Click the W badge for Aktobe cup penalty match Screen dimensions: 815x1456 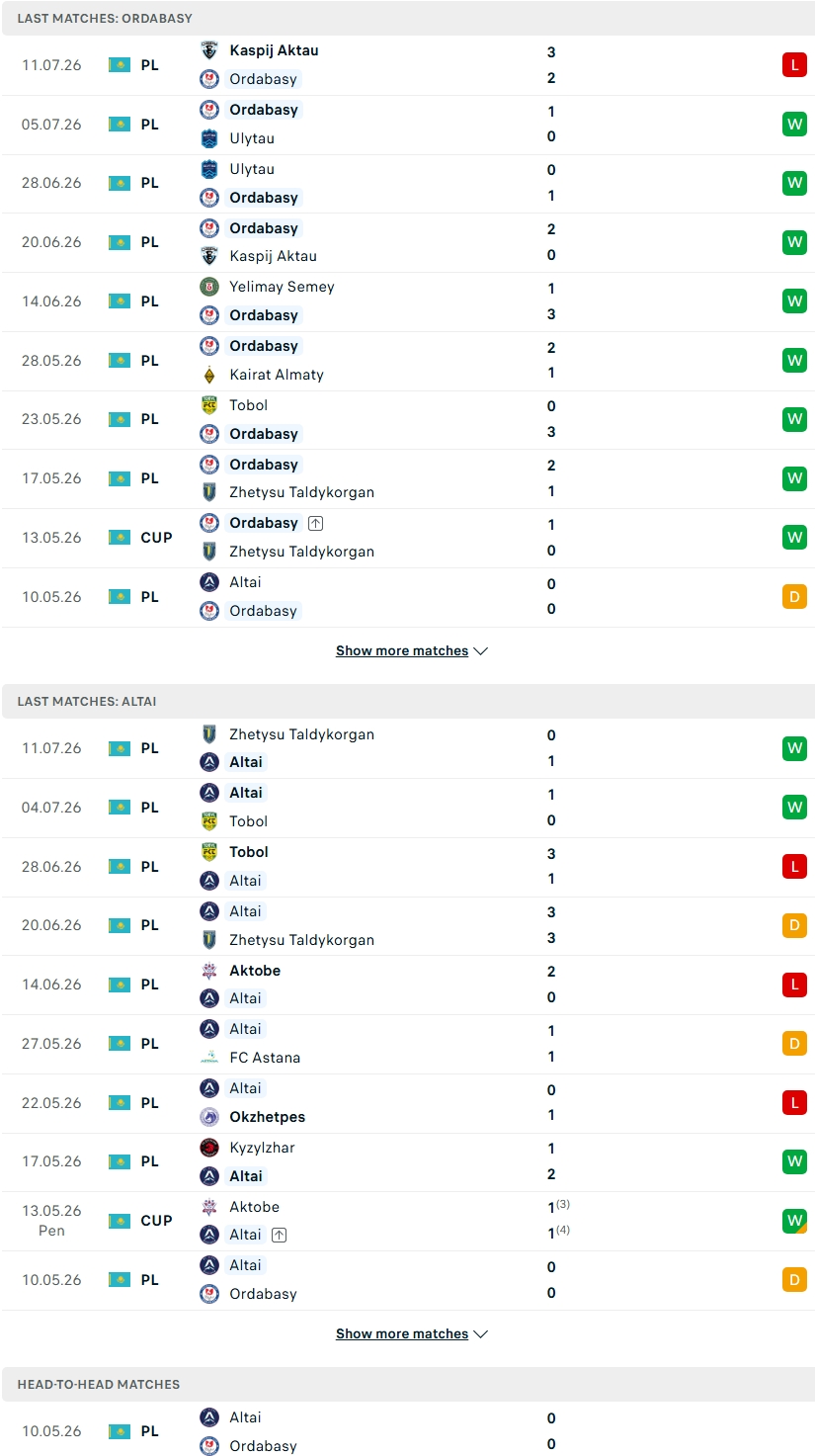[x=794, y=1221]
